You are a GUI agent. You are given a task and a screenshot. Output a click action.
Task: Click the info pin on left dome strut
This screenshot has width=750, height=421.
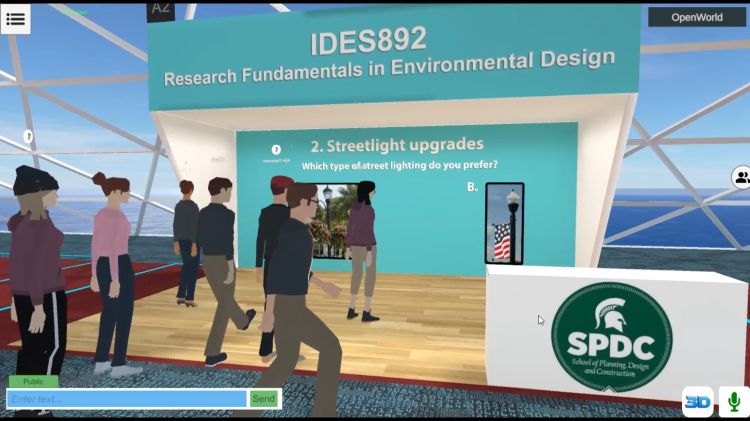click(28, 136)
